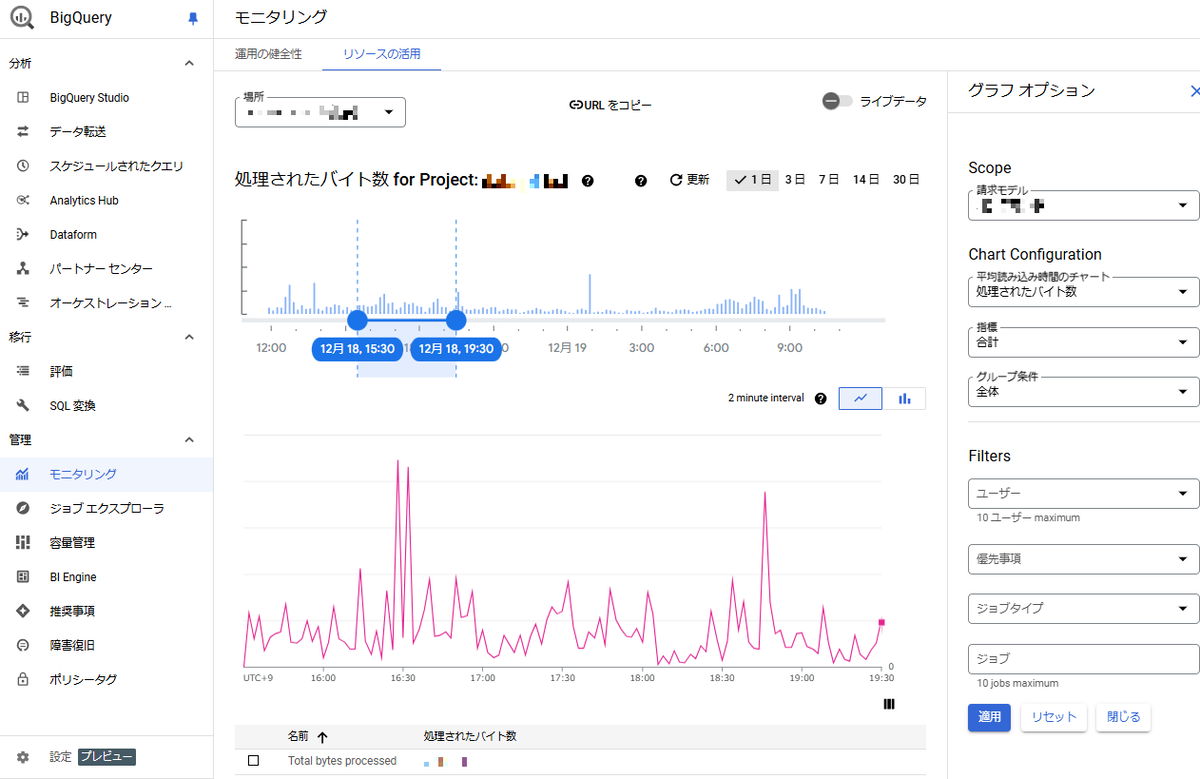The height and width of the screenshot is (779, 1200).
Task: Click help icon beside 2 minute interval
Action: (821, 398)
